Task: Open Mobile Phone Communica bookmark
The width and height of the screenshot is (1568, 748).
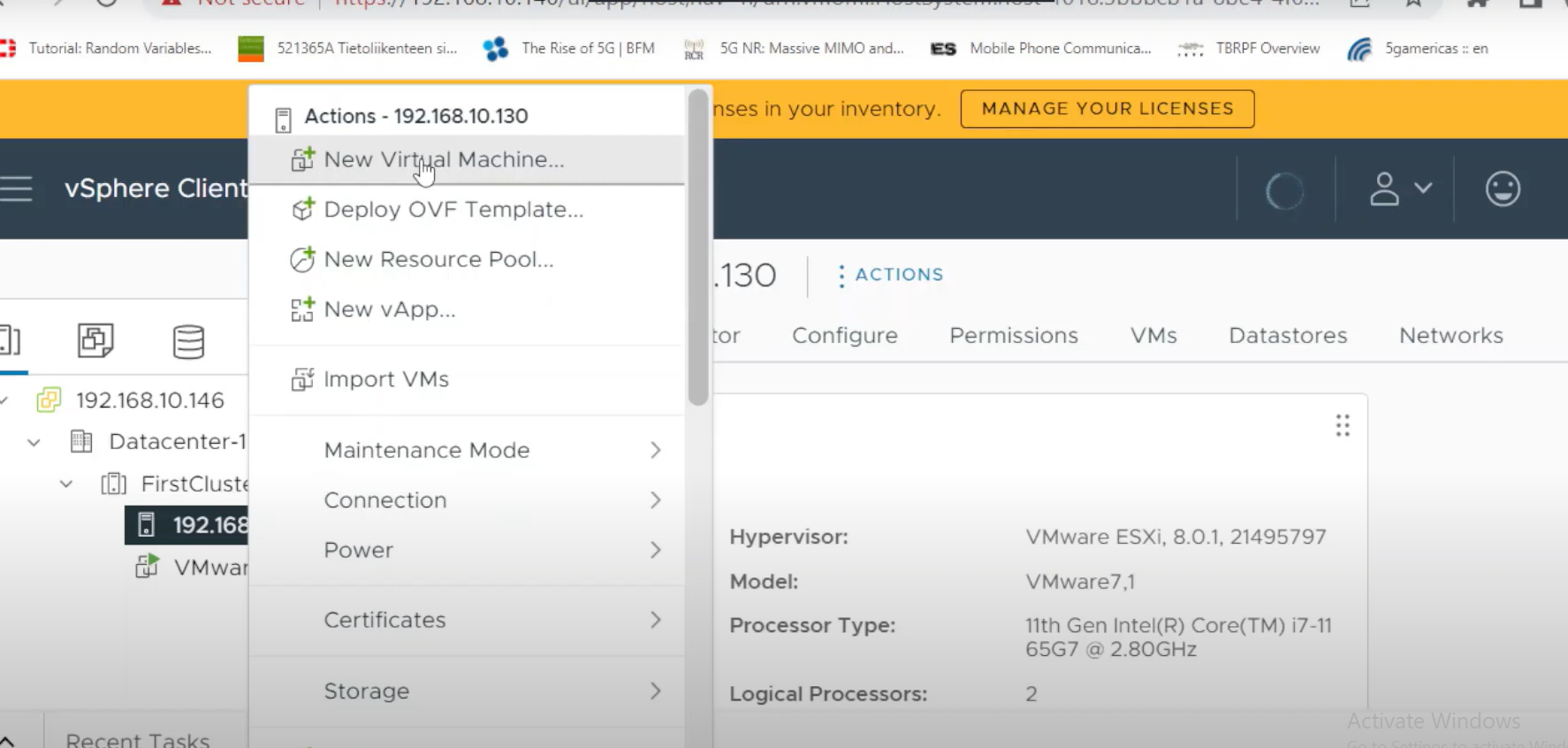Action: click(1041, 49)
